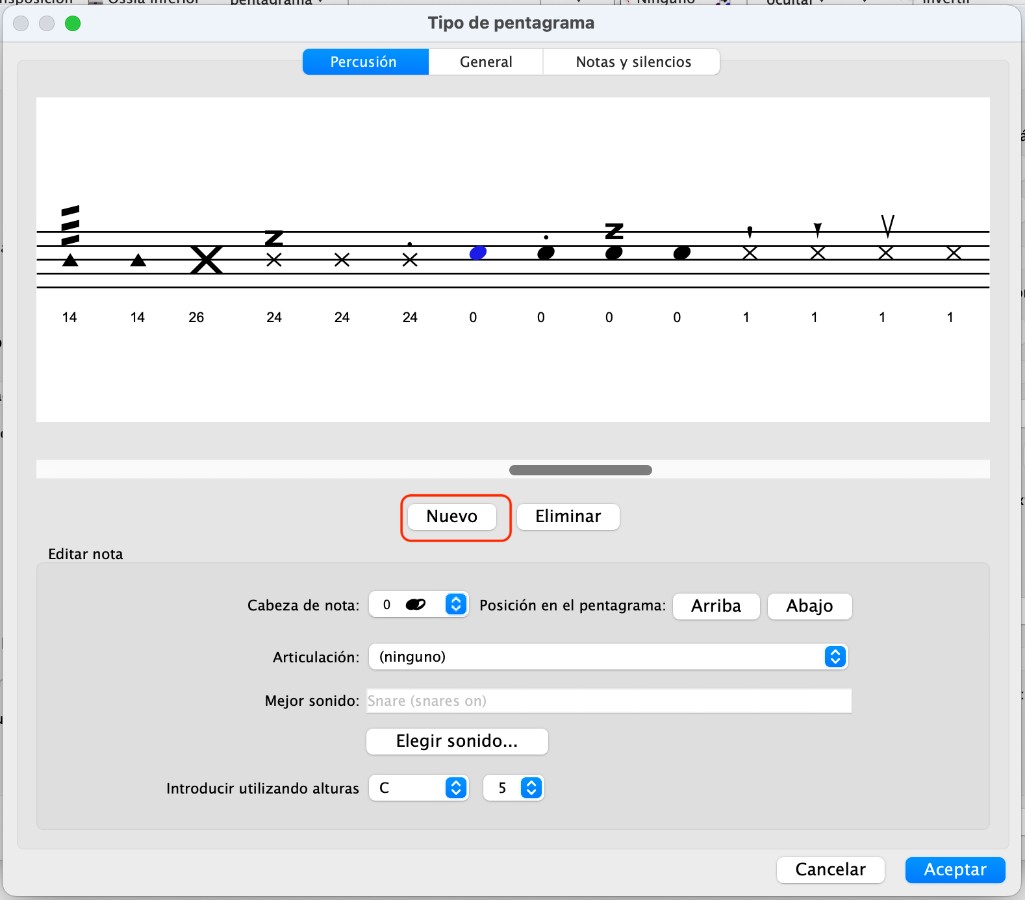This screenshot has height=900, width=1025.
Task: Select the cross notehead with wedge articulation
Action: (818, 253)
